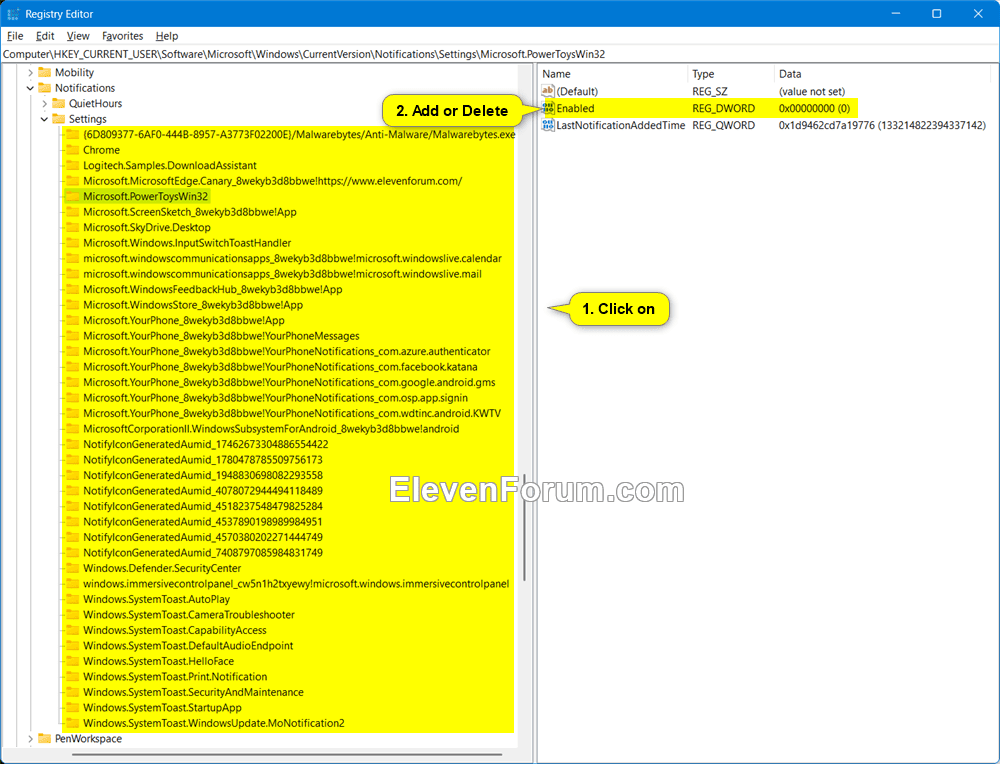Select the YourPhoneMessages key
1000x764 pixels.
coord(221,336)
